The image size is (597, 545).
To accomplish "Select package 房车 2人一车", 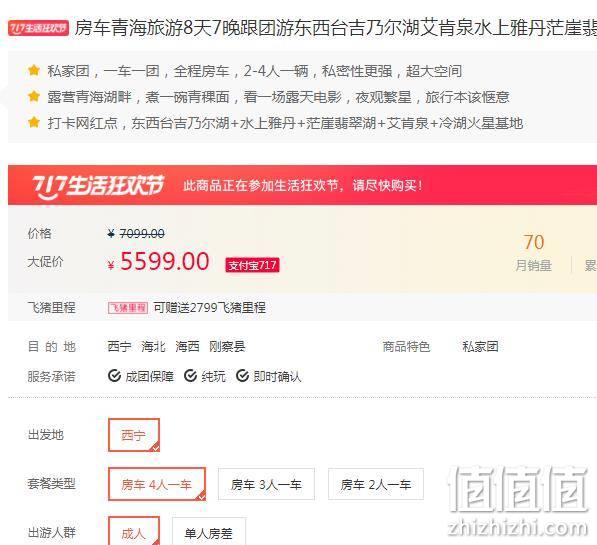I will [x=376, y=484].
